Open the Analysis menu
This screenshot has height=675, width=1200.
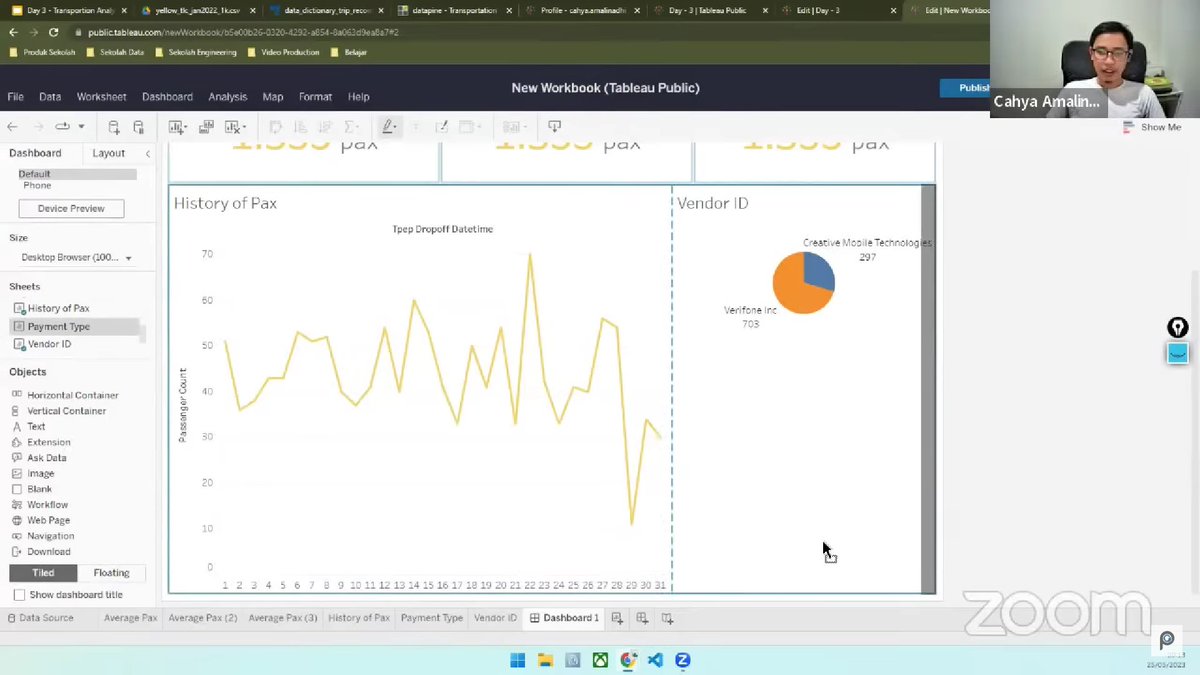[x=227, y=97]
